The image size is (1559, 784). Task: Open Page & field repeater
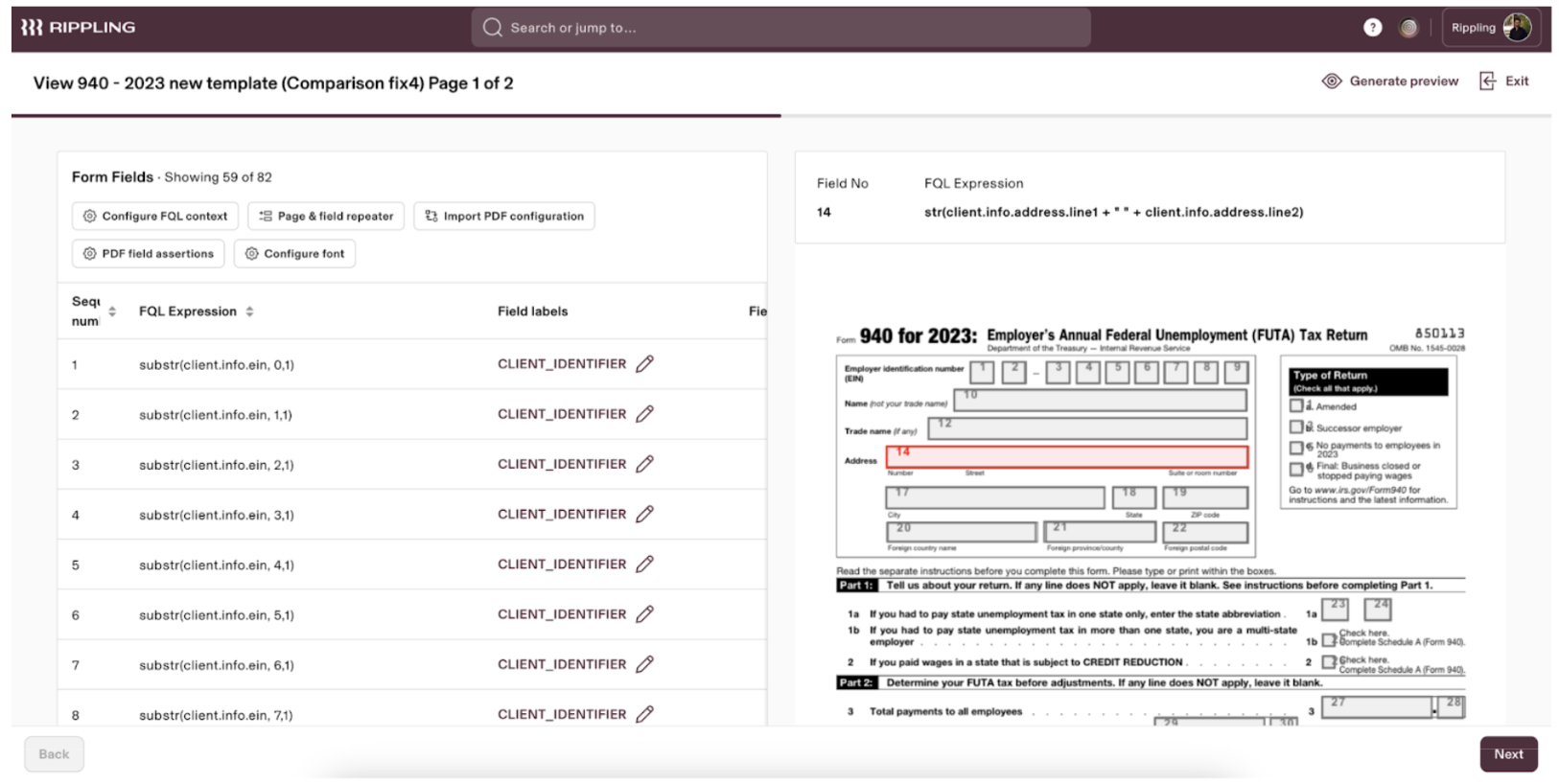pyautogui.click(x=326, y=216)
